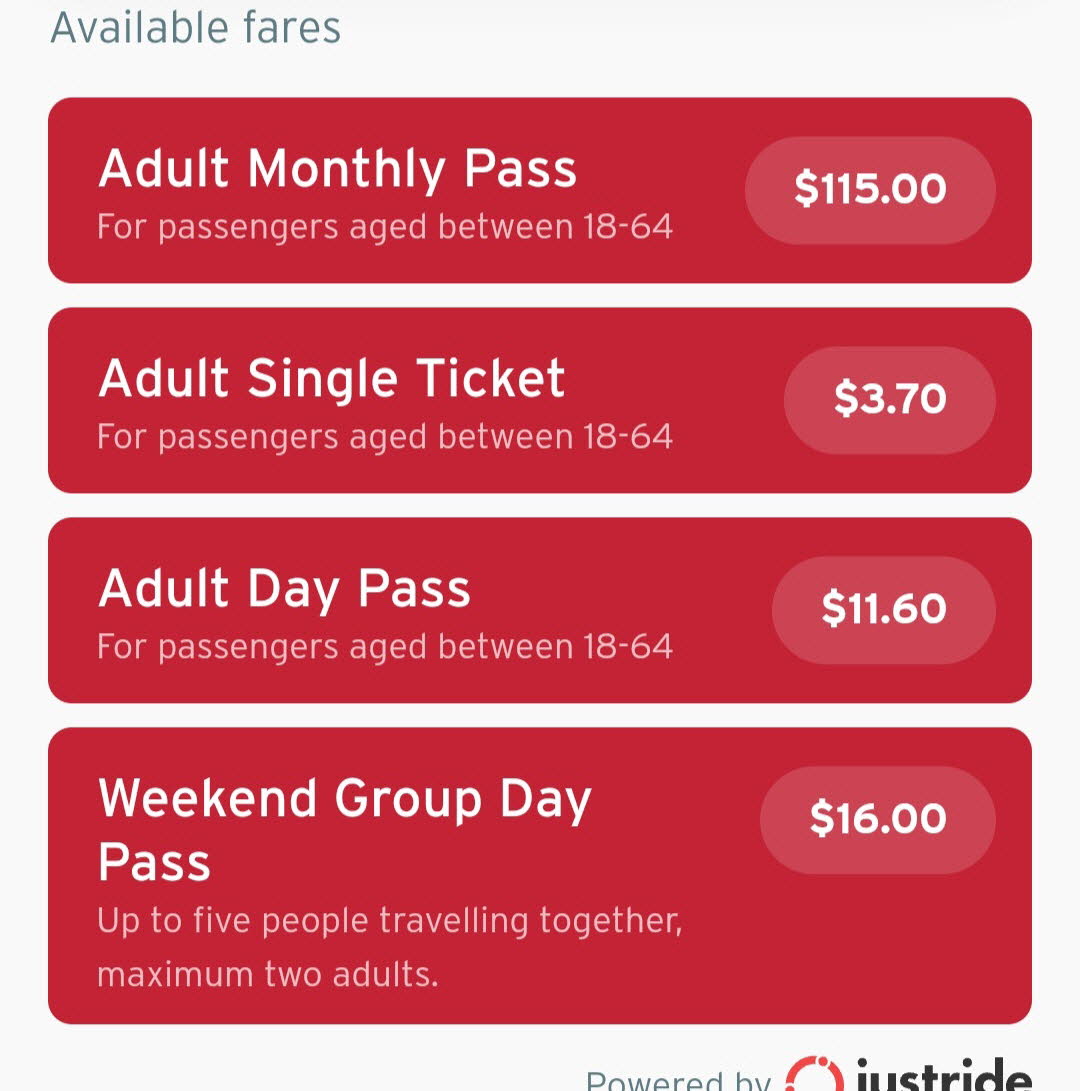Click empty red area of Weekend Group card

870,960
